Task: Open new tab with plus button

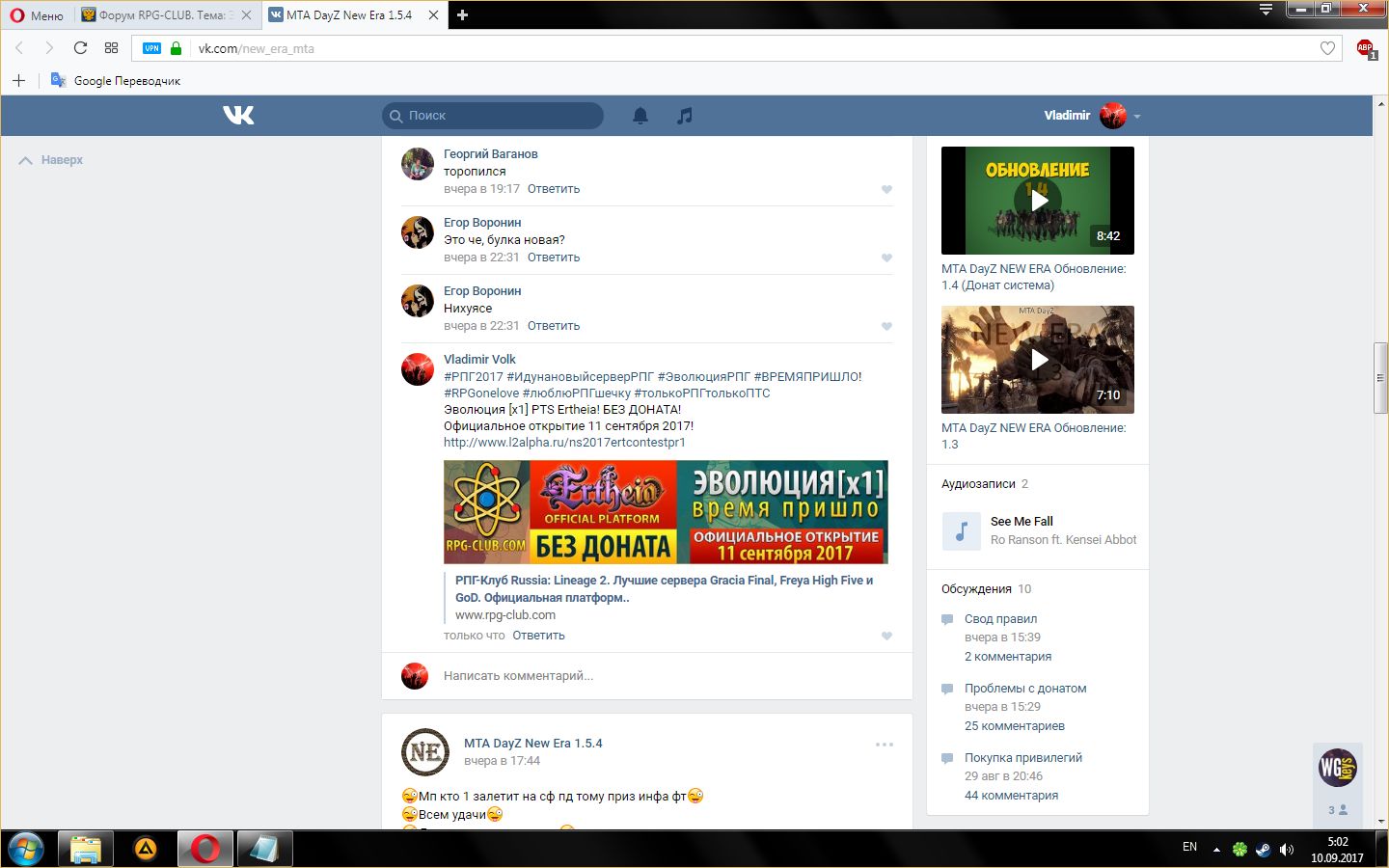Action: click(462, 14)
